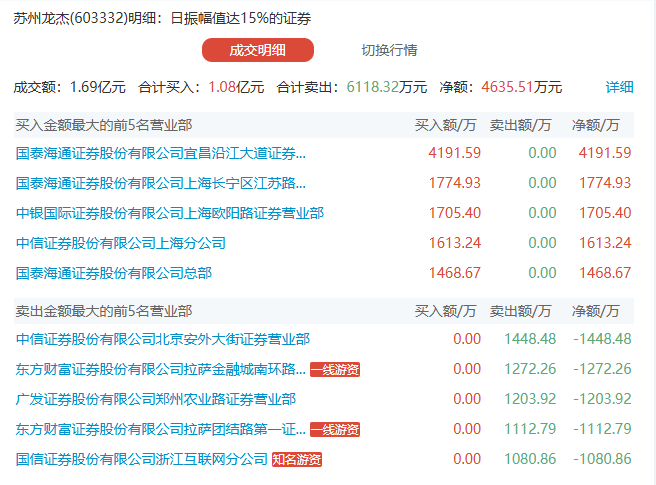The width and height of the screenshot is (656, 485).
Task: Click 一线游资 tag on 拉萨金融城南环路 row
Action: pos(335,370)
